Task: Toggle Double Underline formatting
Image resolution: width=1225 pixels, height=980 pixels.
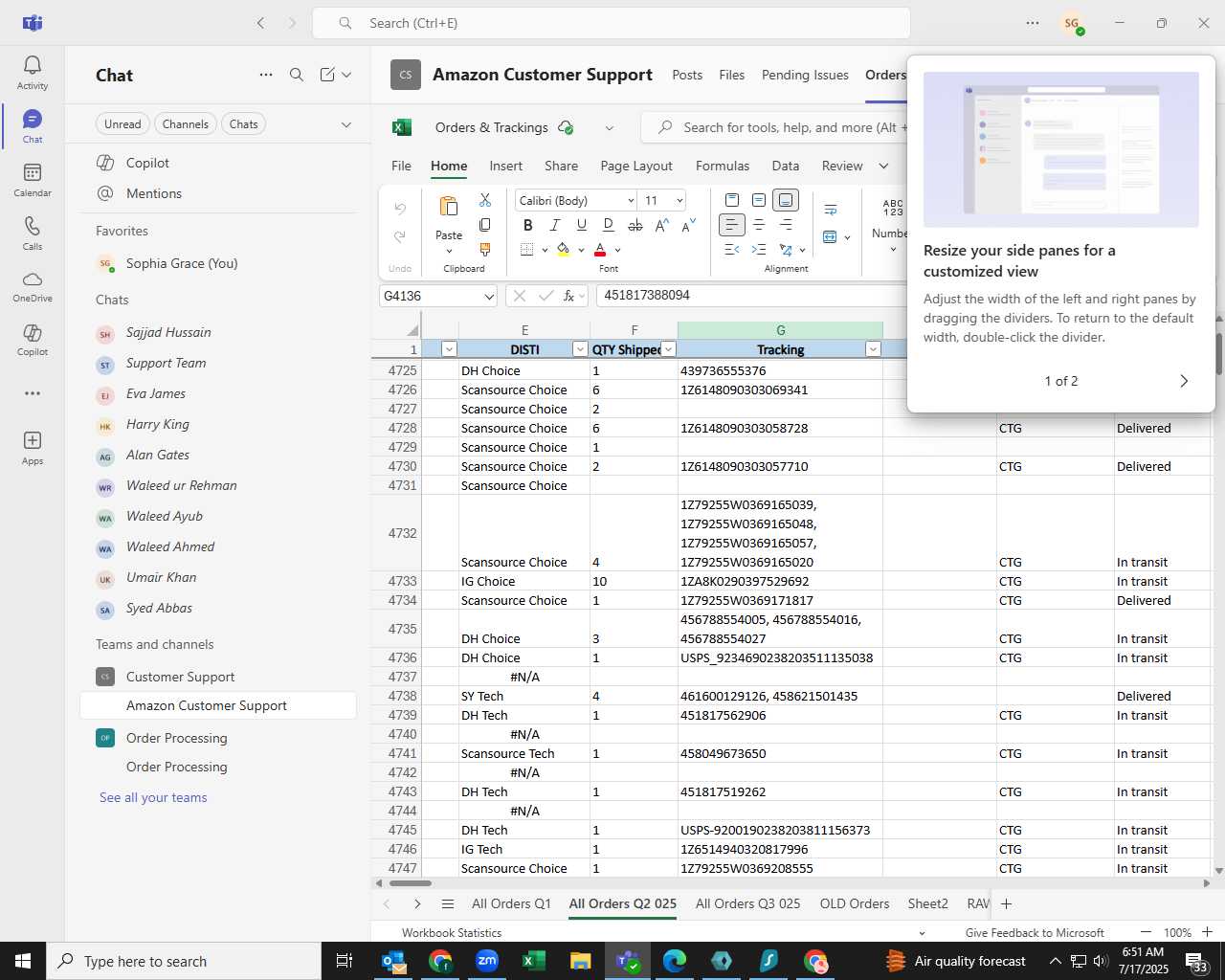Action: click(x=608, y=225)
